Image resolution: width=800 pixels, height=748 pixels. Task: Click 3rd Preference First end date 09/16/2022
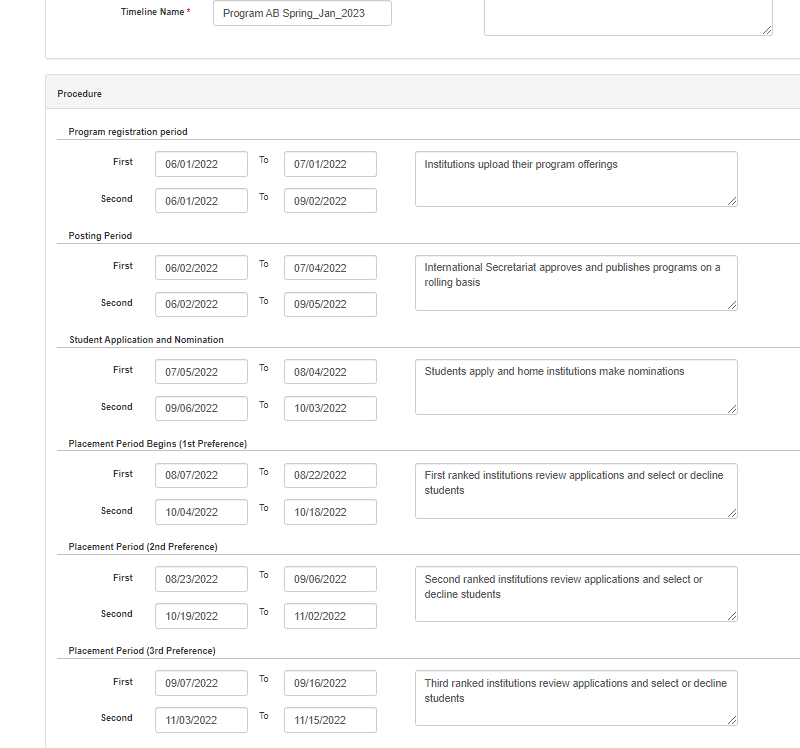tap(330, 683)
